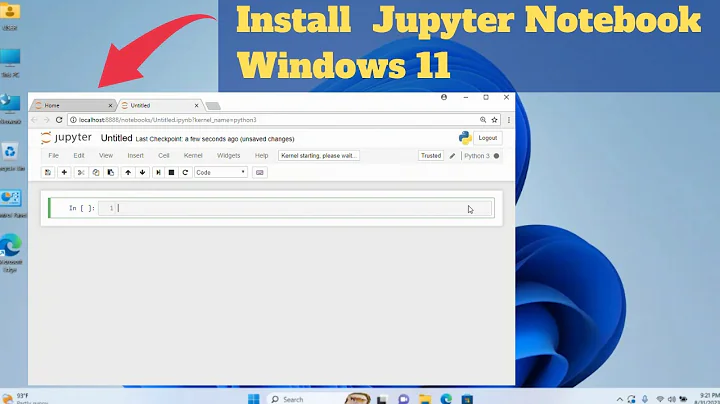Interrupt the kernel with the stop icon

tap(171, 173)
